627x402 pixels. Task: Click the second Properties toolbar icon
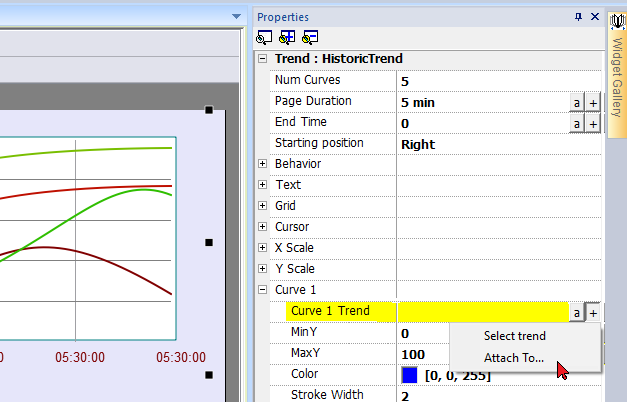tap(287, 38)
